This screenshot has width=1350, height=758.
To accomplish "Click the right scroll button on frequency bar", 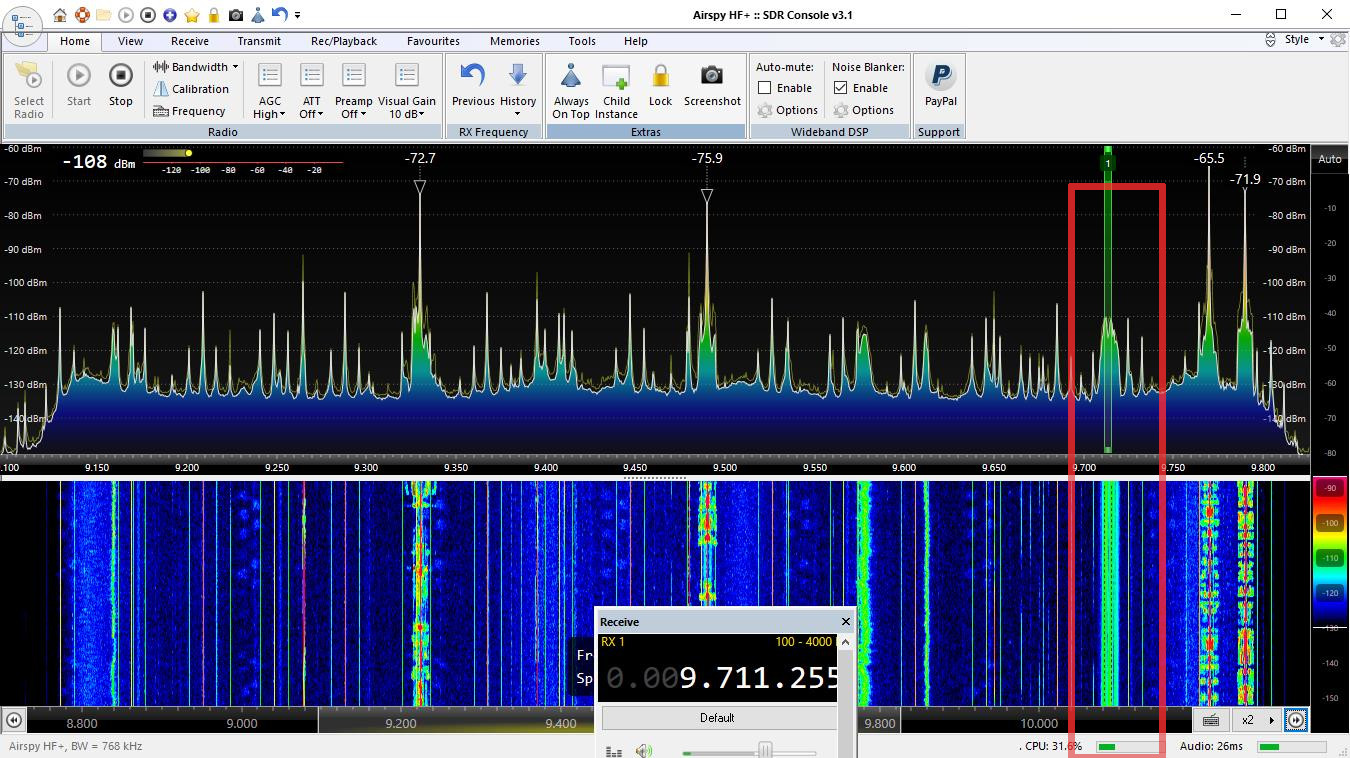I will pos(1296,720).
